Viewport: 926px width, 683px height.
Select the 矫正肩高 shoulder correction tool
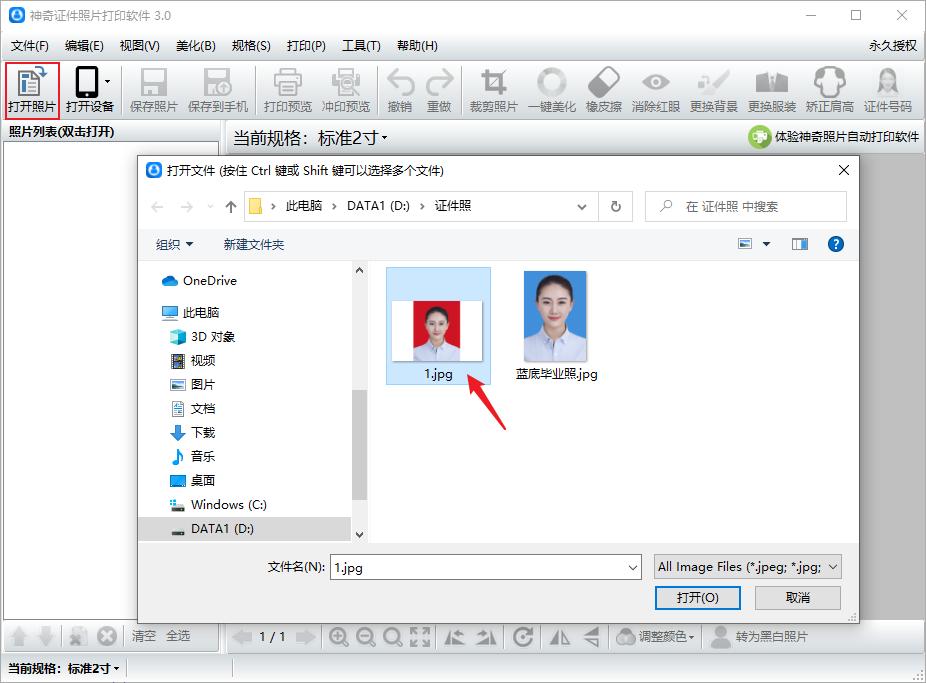828,89
